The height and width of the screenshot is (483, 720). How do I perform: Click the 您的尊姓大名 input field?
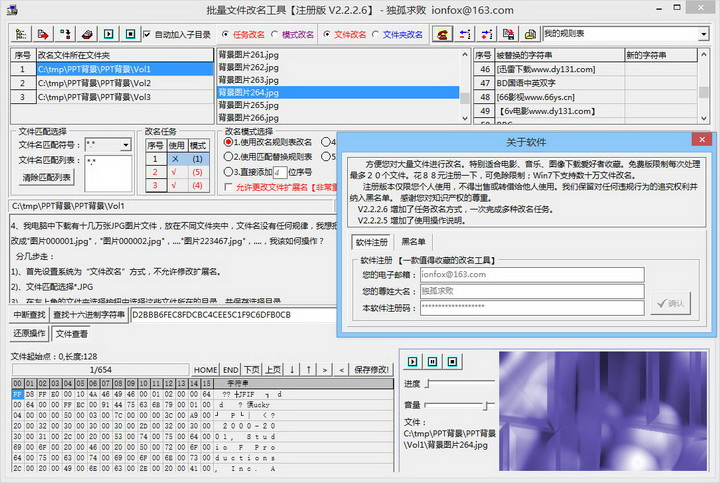(532, 291)
